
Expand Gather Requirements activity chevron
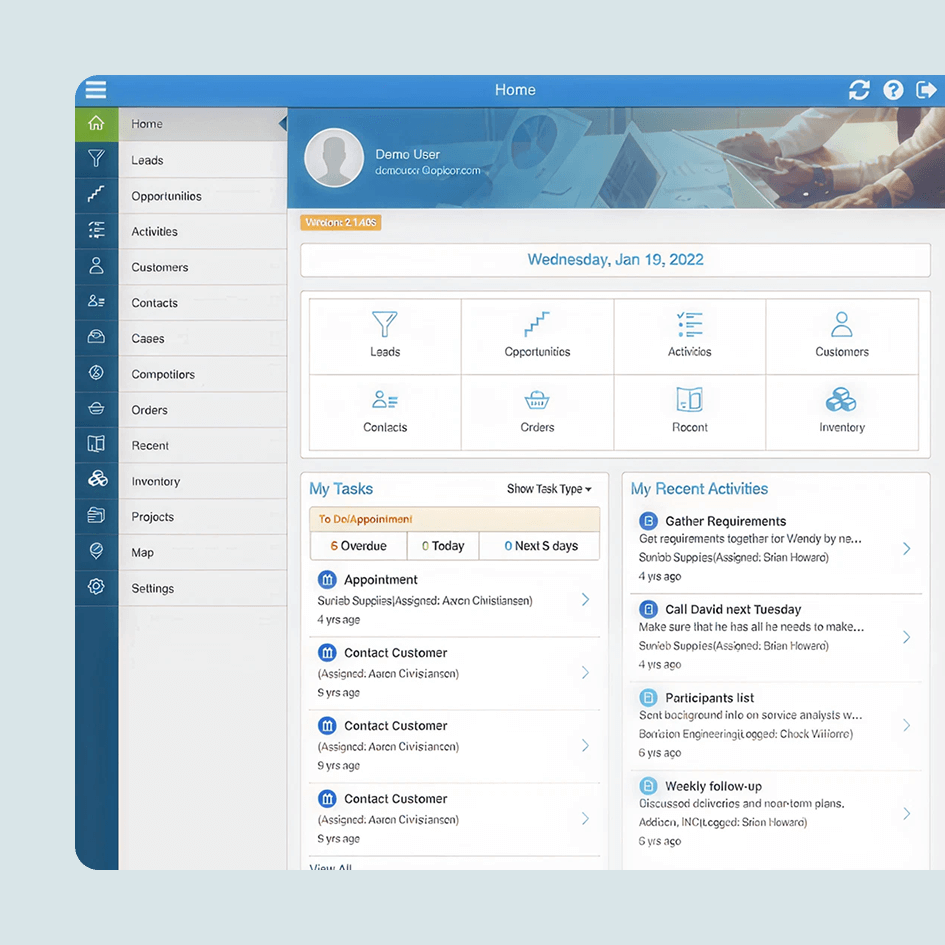click(906, 548)
